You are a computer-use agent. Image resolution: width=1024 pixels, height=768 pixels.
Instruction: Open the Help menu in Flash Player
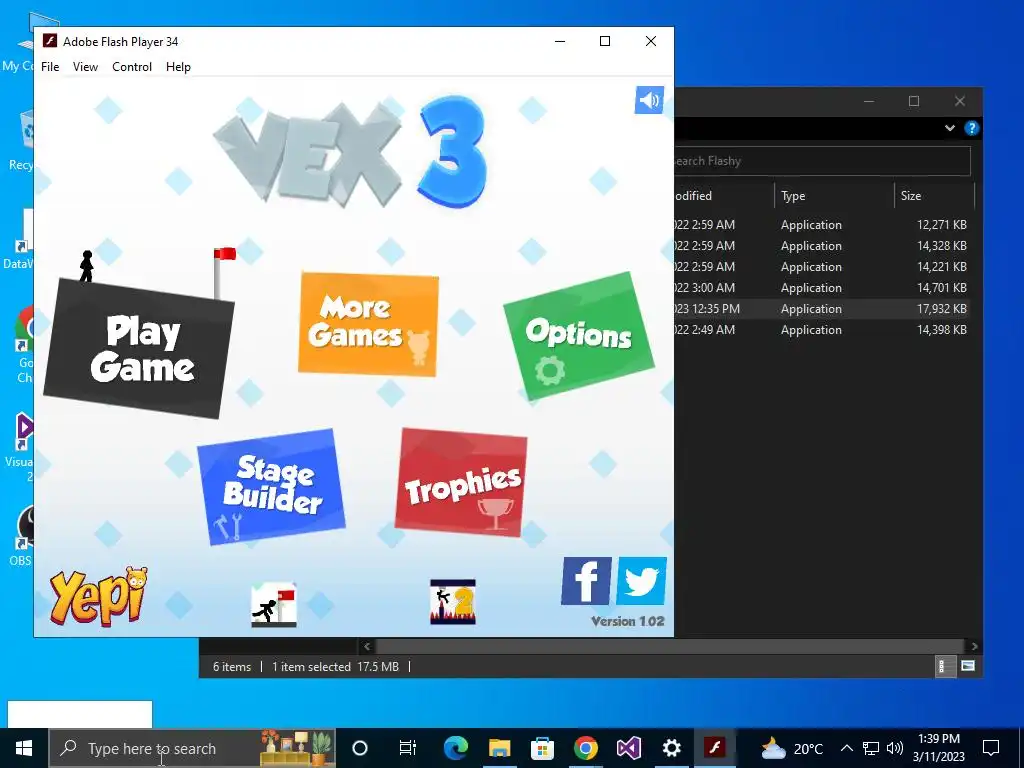point(178,67)
